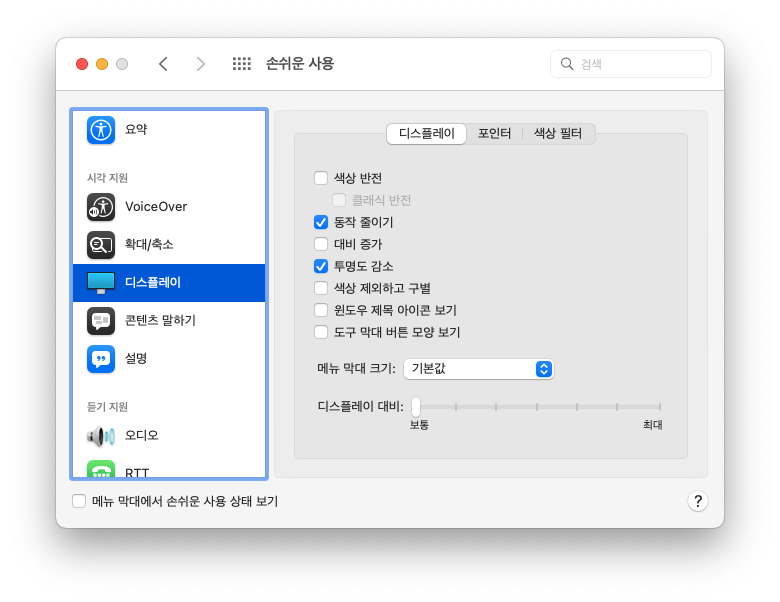Open the 콘텐츠 말하기 speech icon
The width and height of the screenshot is (780, 602).
tap(101, 320)
